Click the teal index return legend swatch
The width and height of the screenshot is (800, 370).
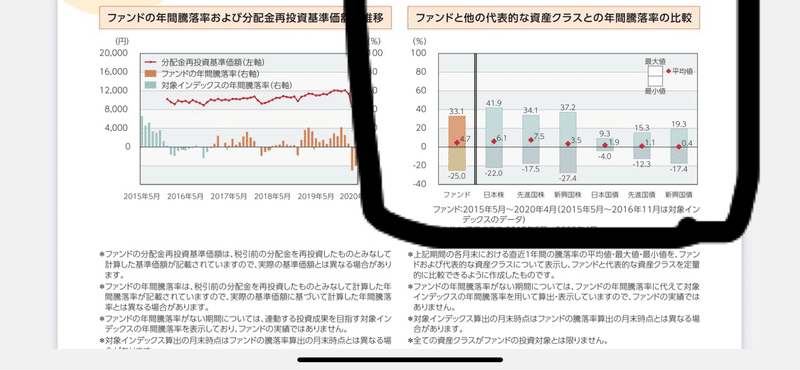[152, 85]
